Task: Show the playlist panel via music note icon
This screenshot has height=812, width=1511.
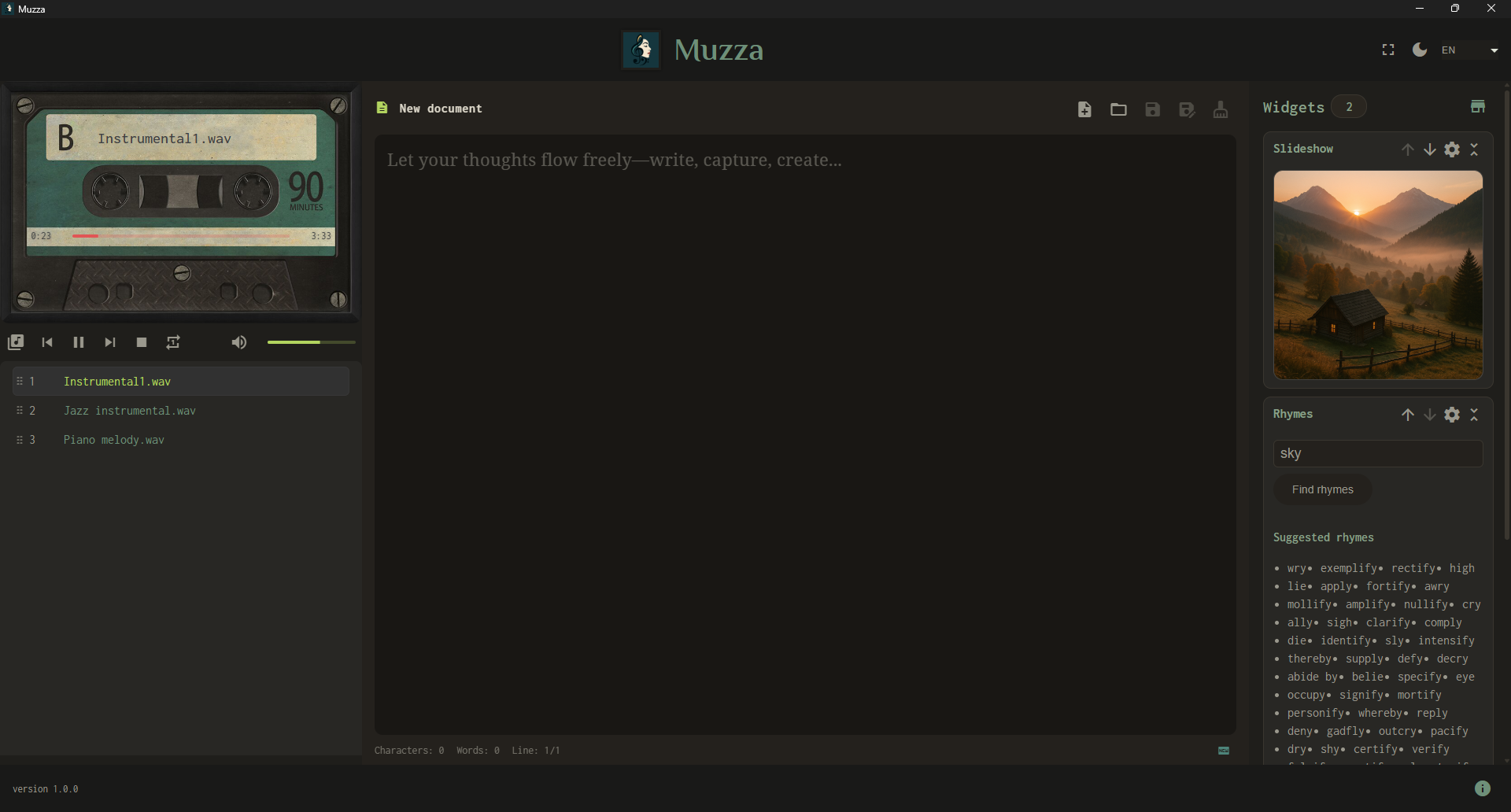Action: 16,342
